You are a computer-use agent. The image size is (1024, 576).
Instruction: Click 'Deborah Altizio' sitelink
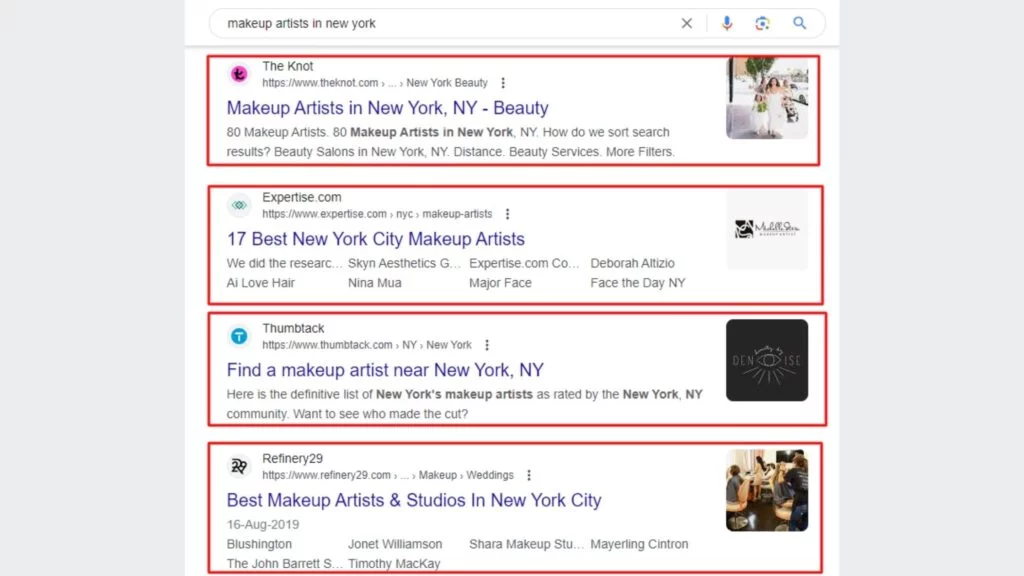pyautogui.click(x=632, y=263)
